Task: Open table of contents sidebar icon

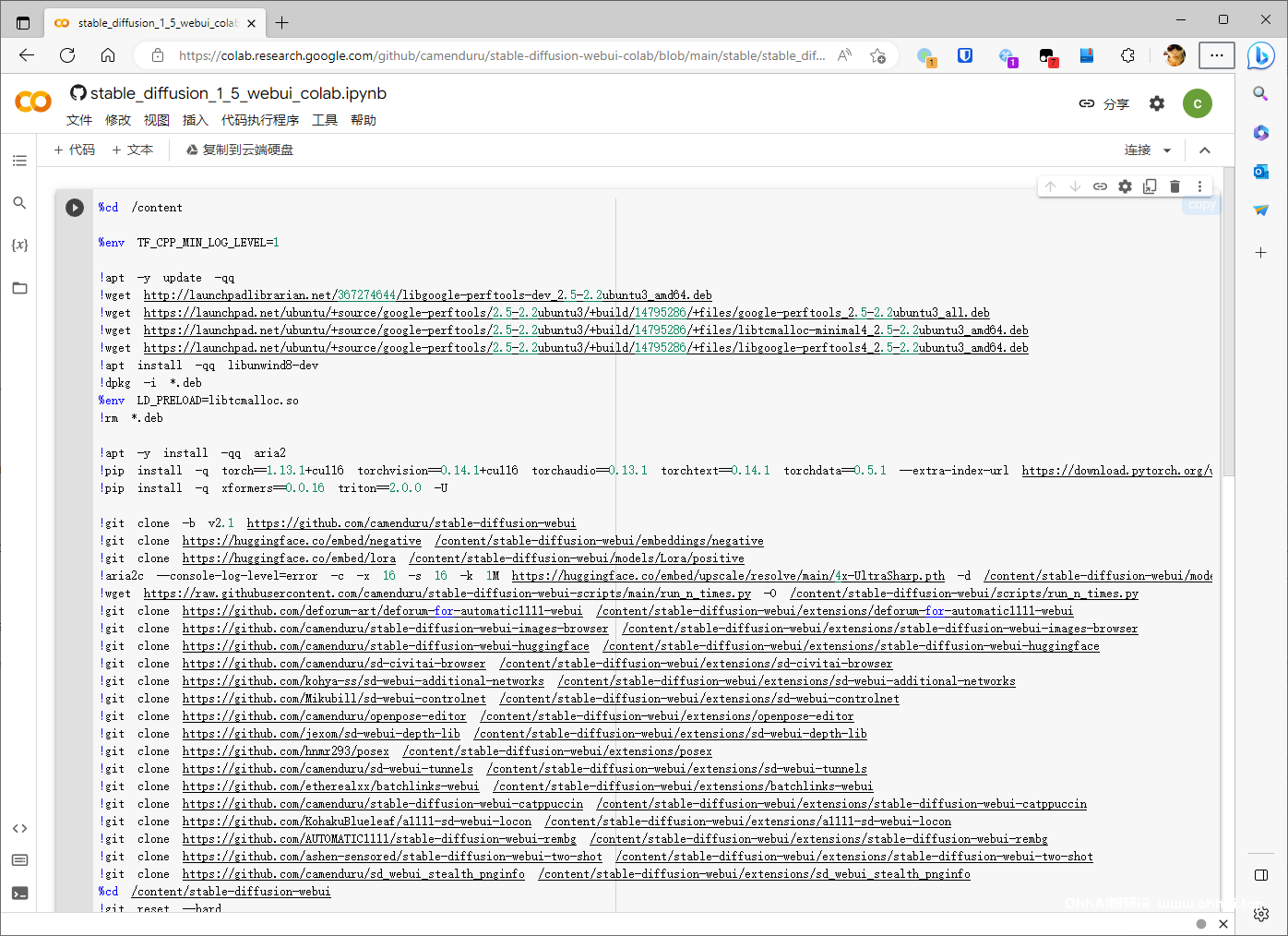Action: click(19, 161)
